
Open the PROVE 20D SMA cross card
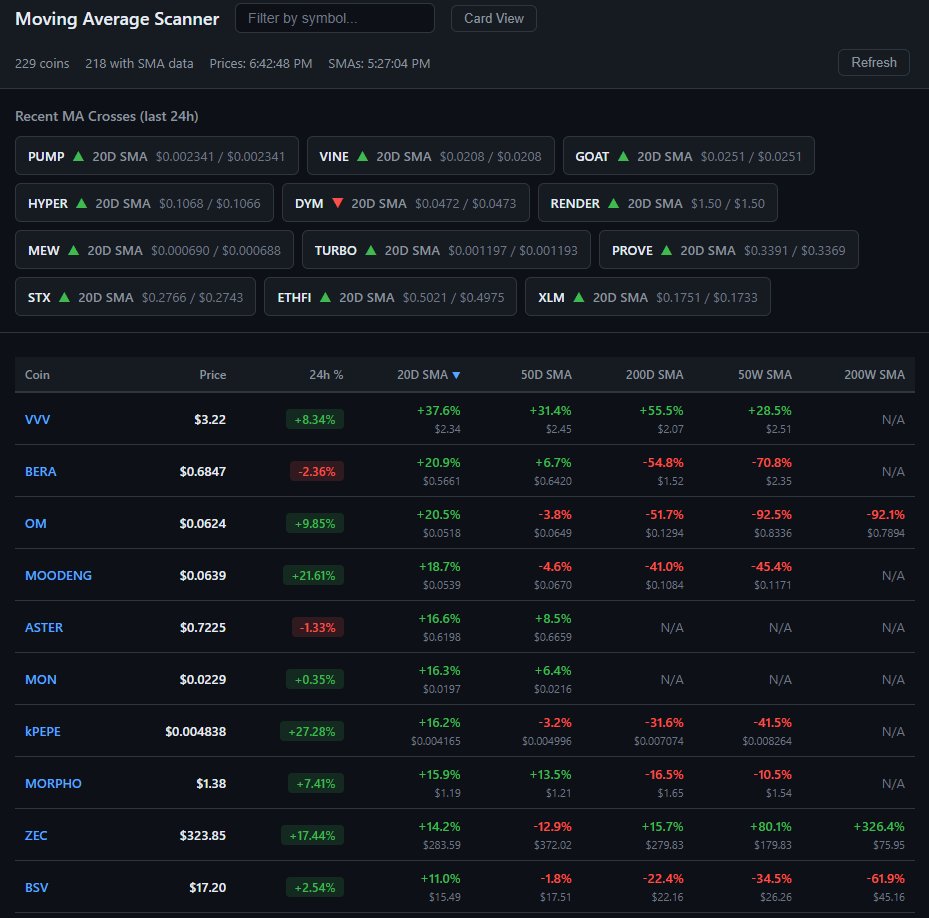(729, 250)
